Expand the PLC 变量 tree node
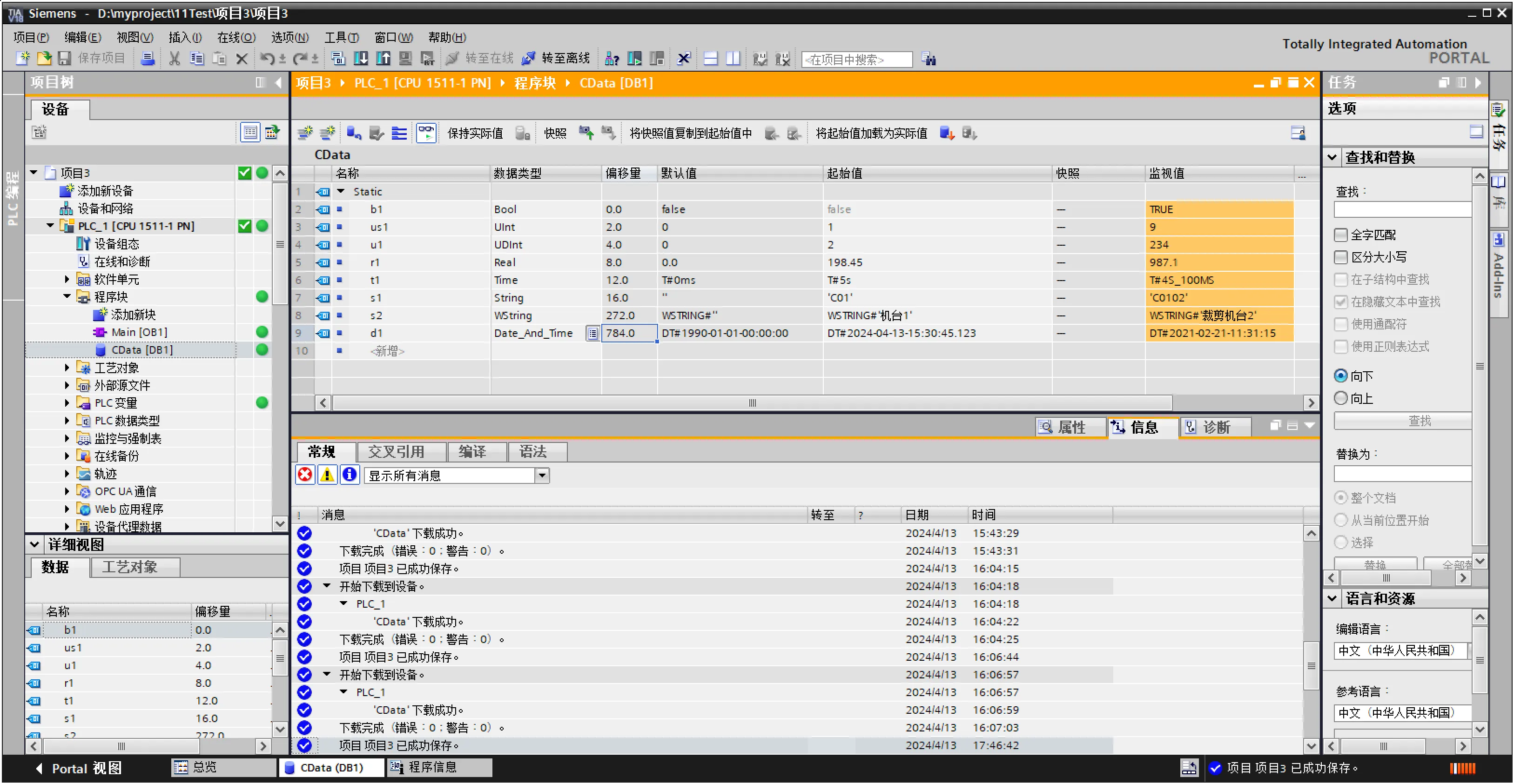 coord(67,403)
